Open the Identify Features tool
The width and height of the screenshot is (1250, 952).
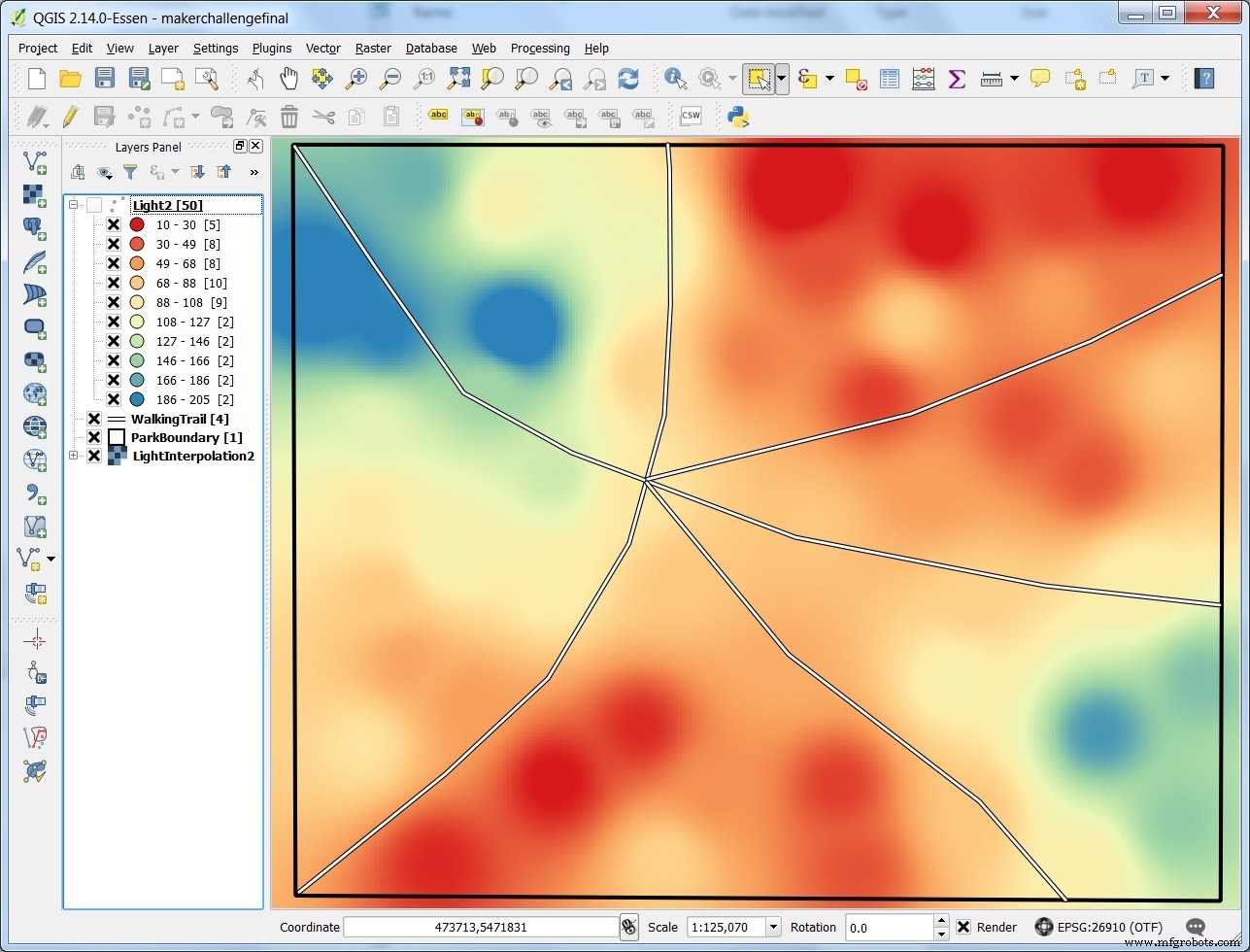coord(675,79)
